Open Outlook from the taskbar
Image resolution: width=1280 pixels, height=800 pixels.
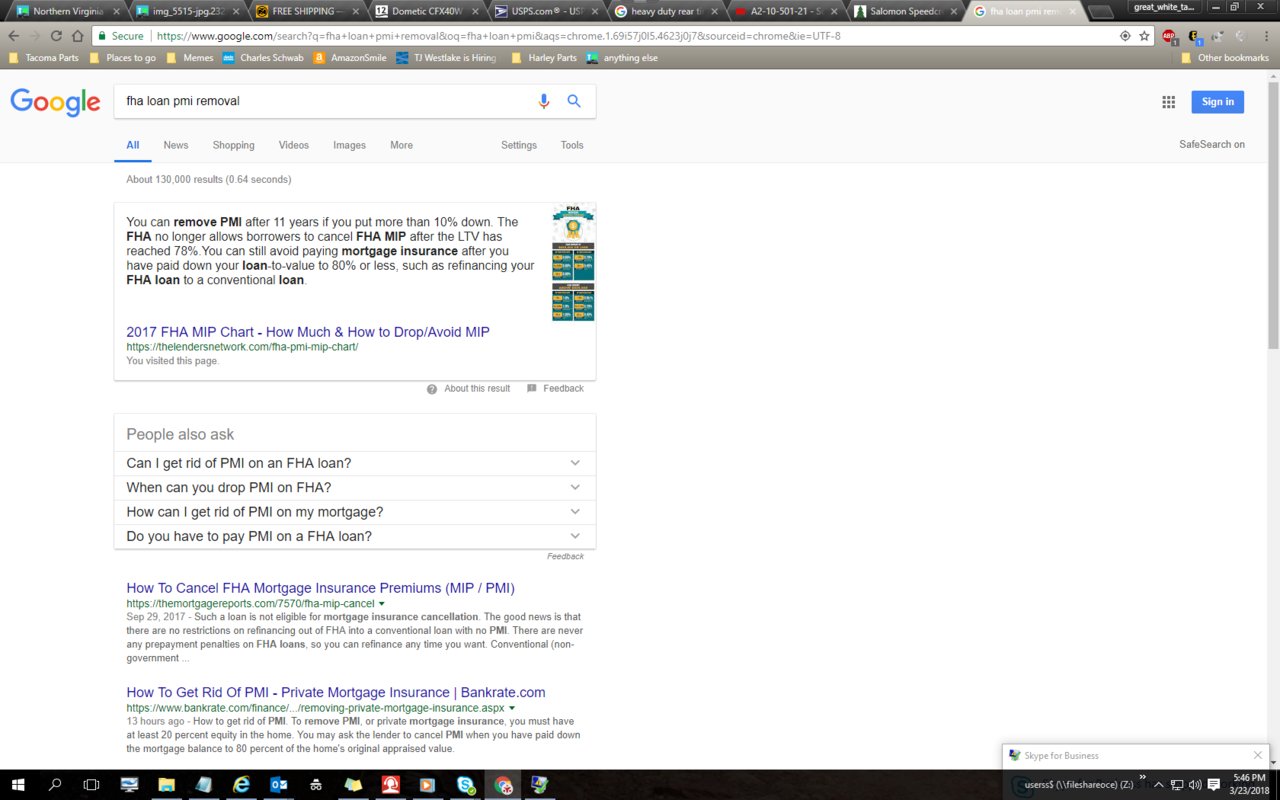coord(278,785)
